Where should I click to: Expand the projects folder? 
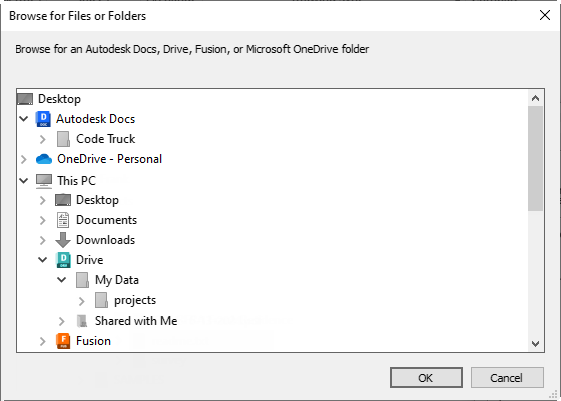tap(82, 301)
